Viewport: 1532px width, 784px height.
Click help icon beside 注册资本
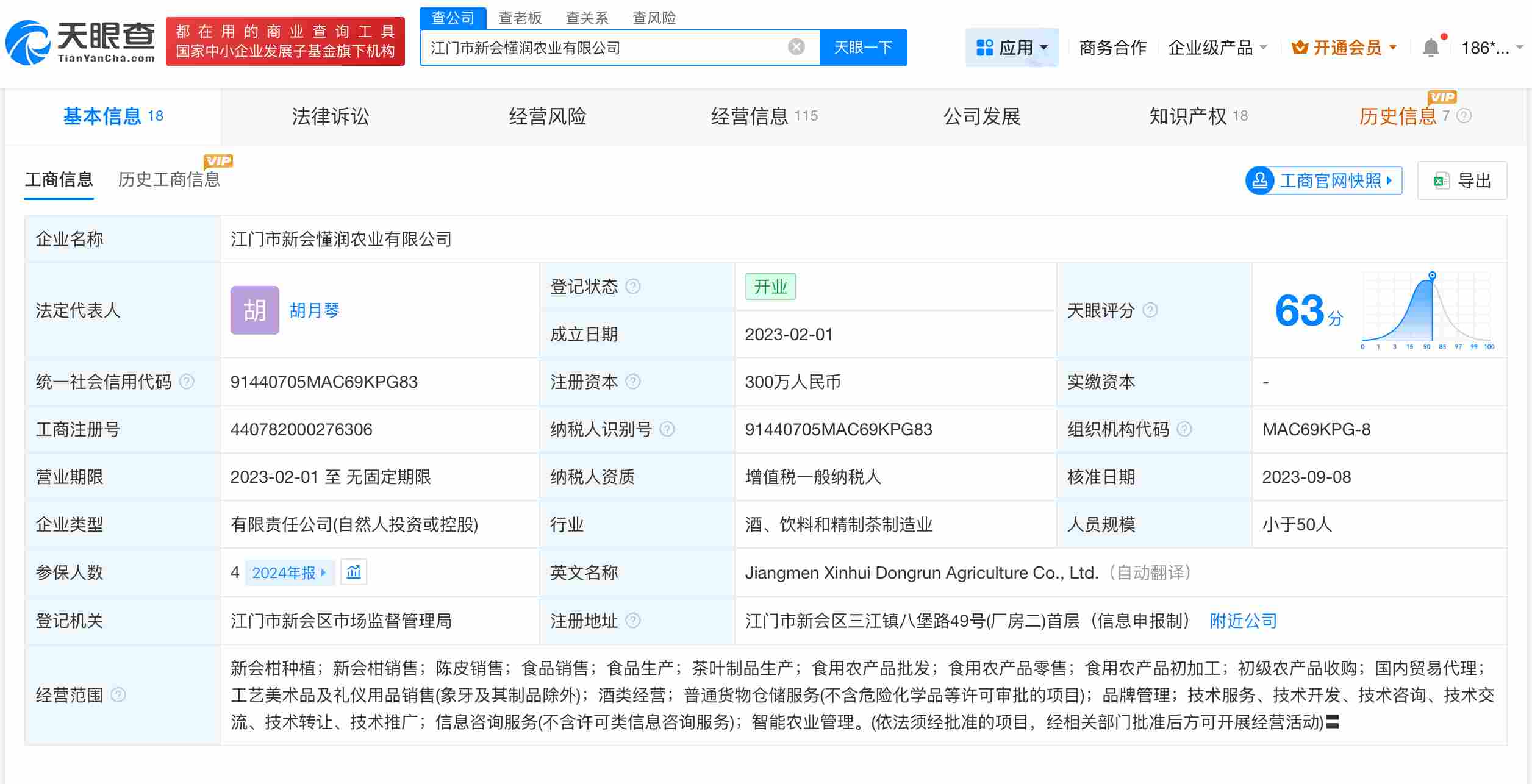pos(635,382)
